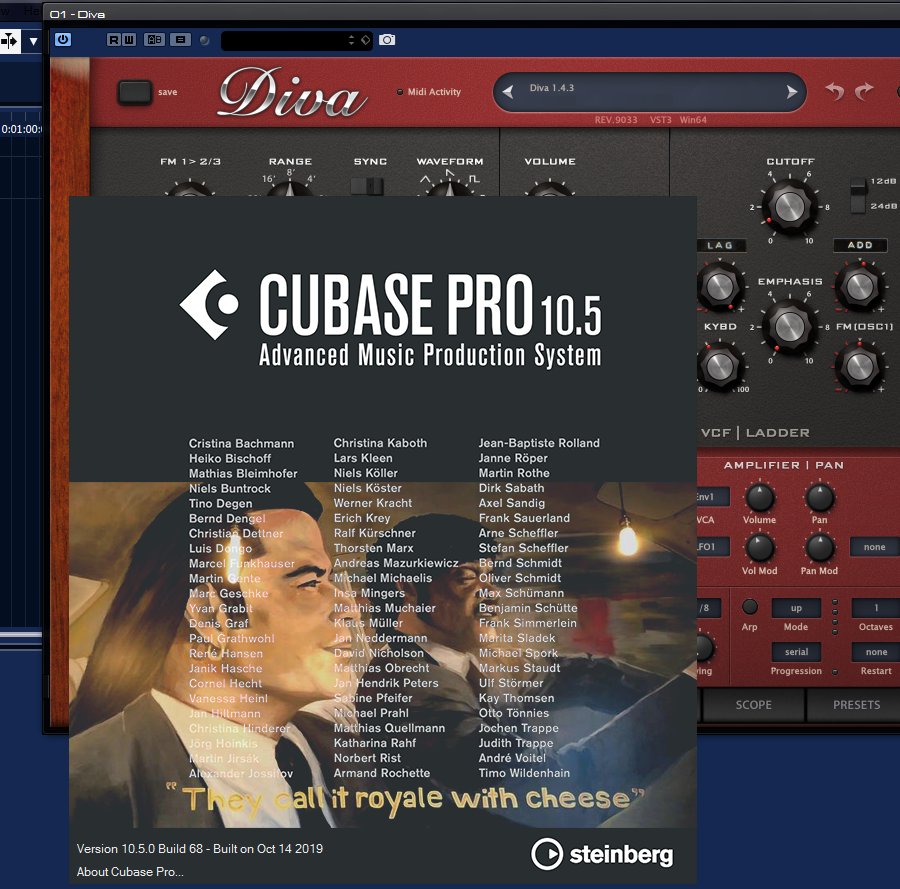Open the arpeggiator Mode 'up' dropdown
Image resolution: width=900 pixels, height=889 pixels.
(x=796, y=608)
